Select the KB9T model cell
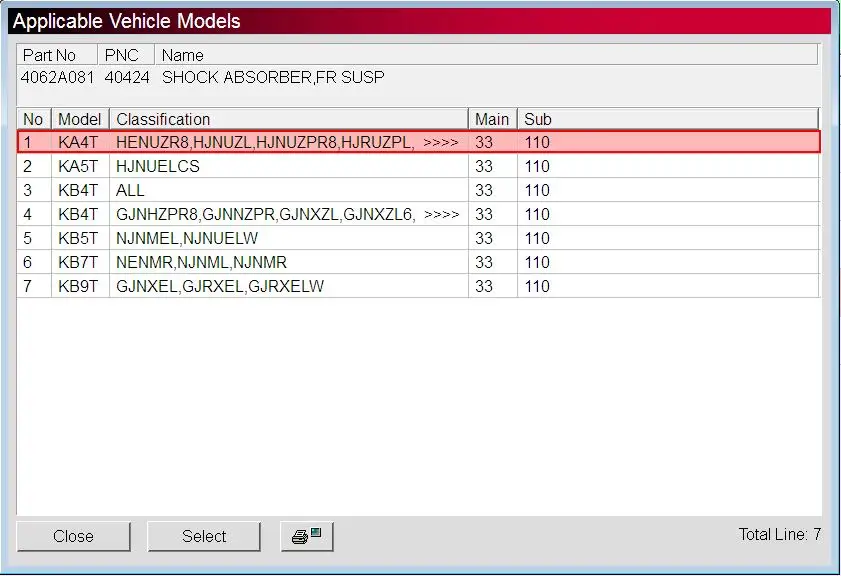Viewport: 841px width, 576px height. [x=78, y=286]
